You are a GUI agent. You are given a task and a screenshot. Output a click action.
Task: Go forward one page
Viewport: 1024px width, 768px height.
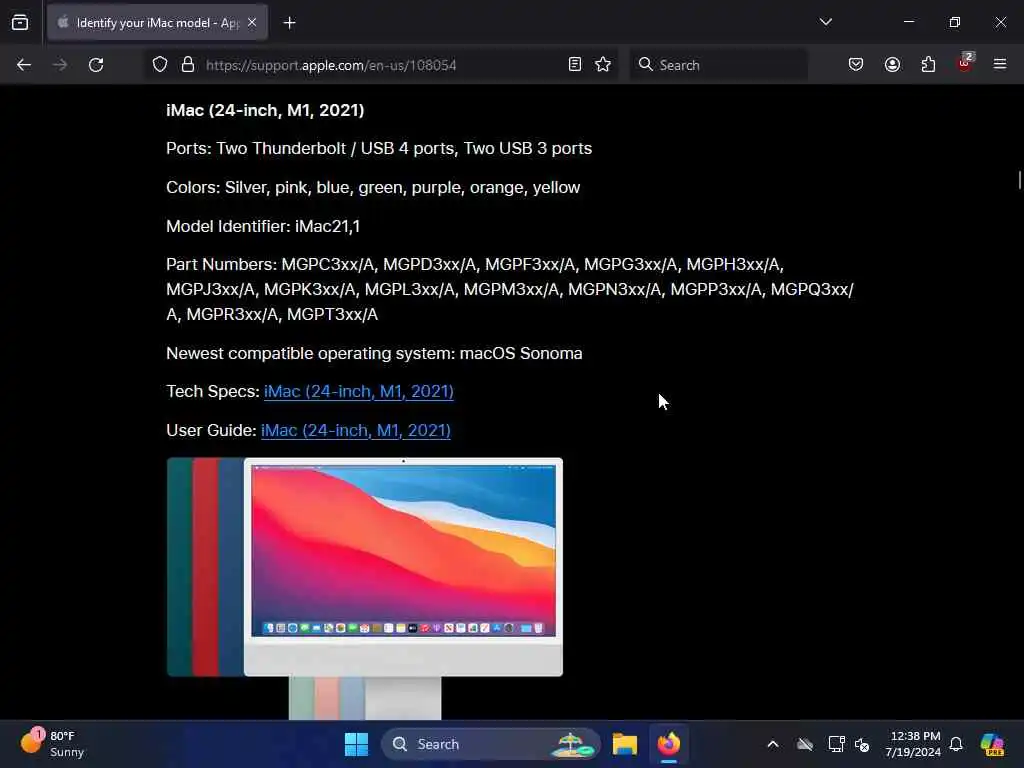[60, 65]
